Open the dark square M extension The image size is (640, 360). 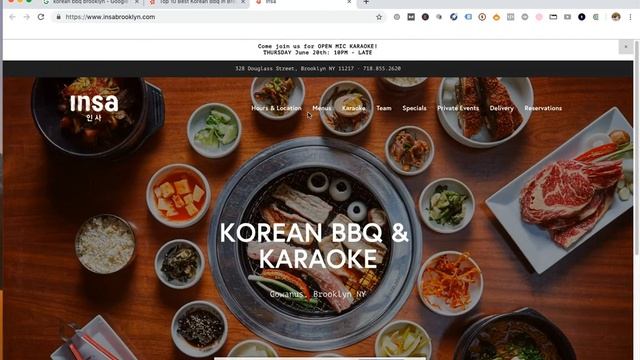pyautogui.click(x=411, y=17)
